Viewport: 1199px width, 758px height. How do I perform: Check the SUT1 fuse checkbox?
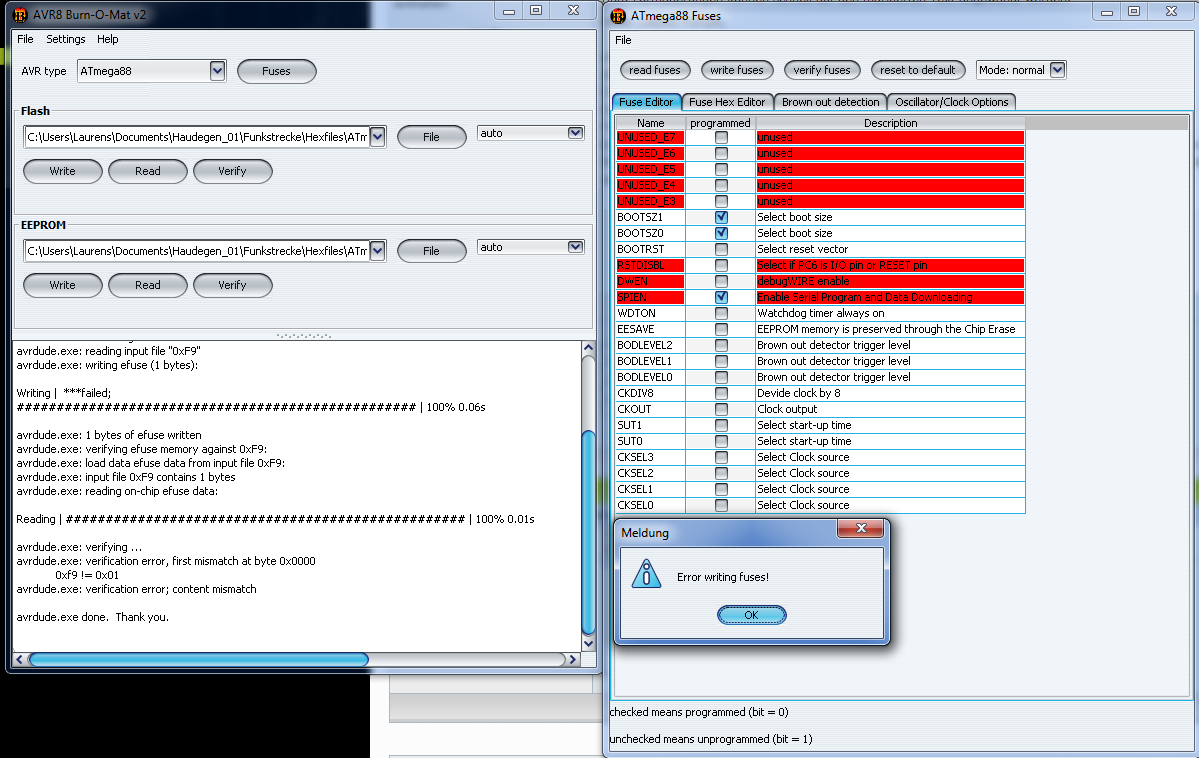721,425
